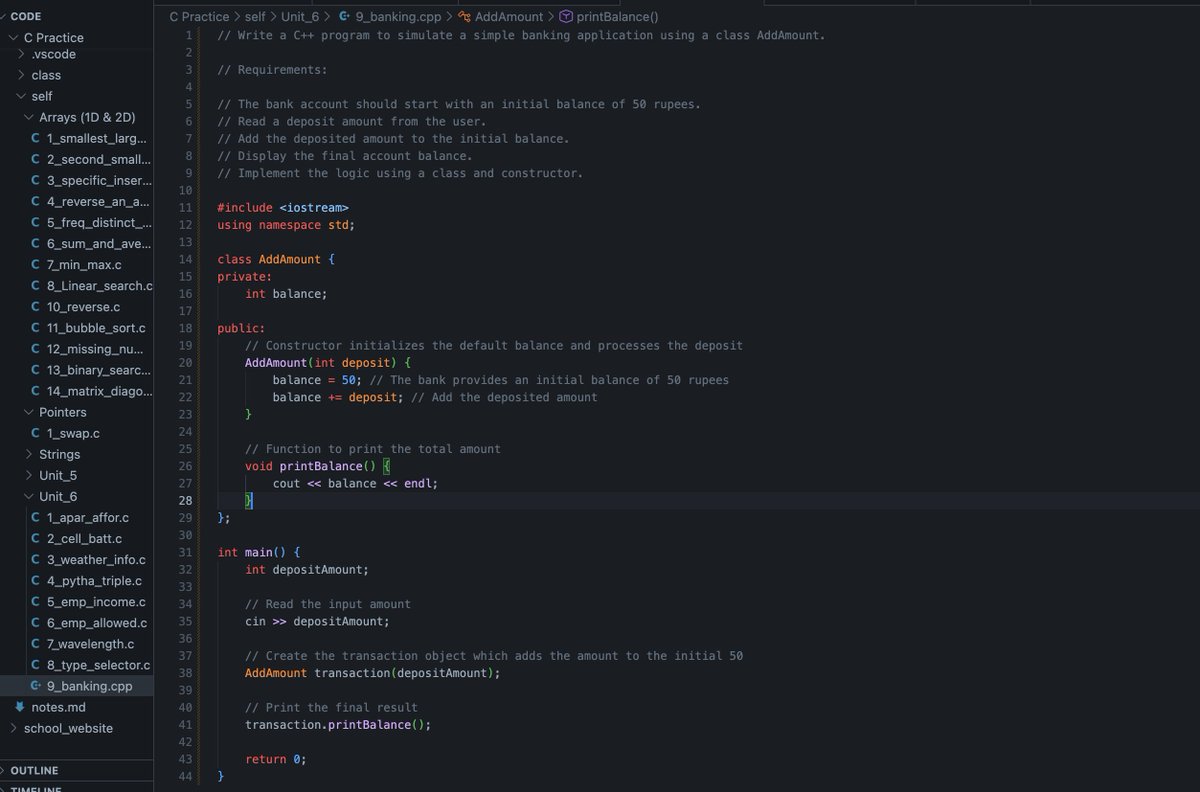Click the 9_banking.cpp breadcrumb
Viewport: 1200px width, 792px height.
click(399, 16)
